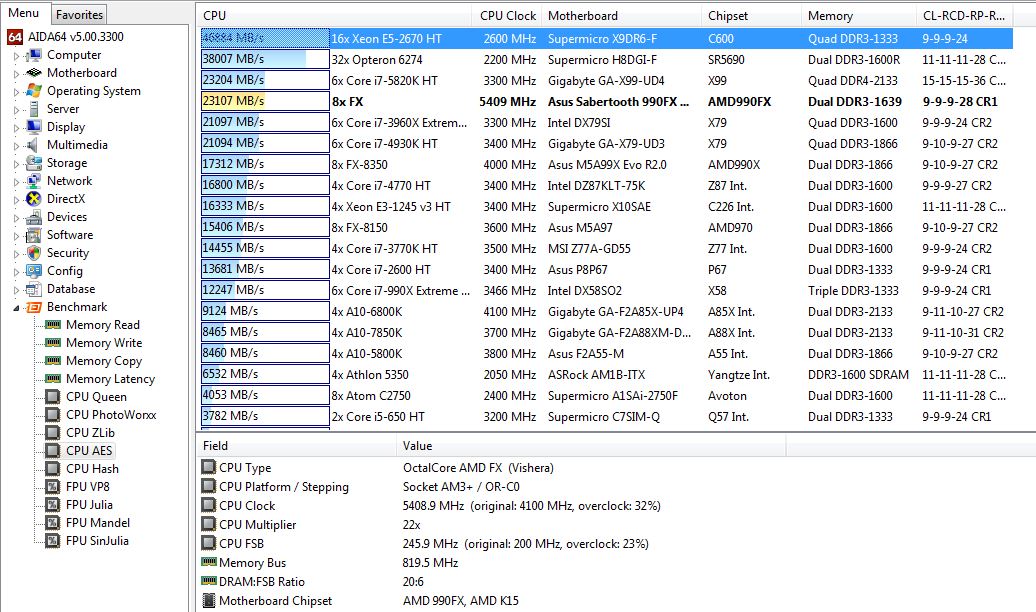
Task: Click the Display monitor icon
Action: pos(34,126)
